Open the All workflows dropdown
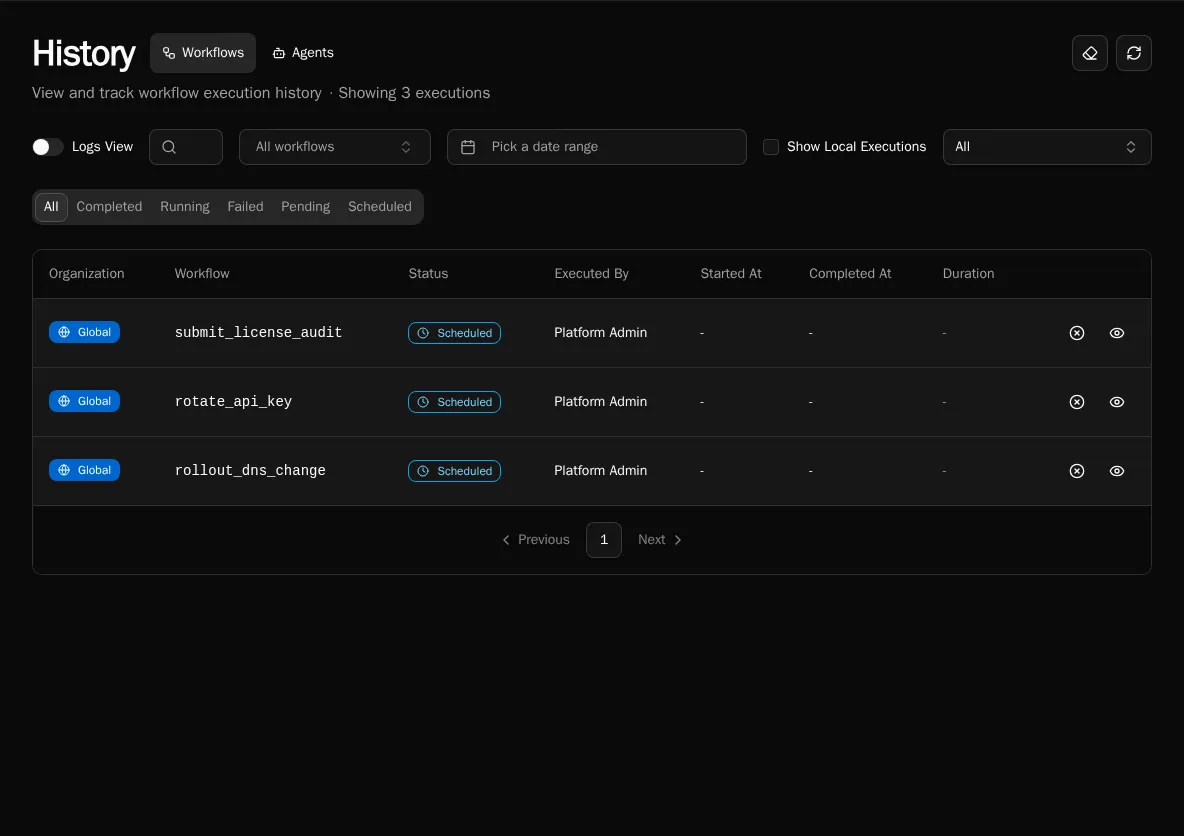The width and height of the screenshot is (1184, 836). coord(334,147)
